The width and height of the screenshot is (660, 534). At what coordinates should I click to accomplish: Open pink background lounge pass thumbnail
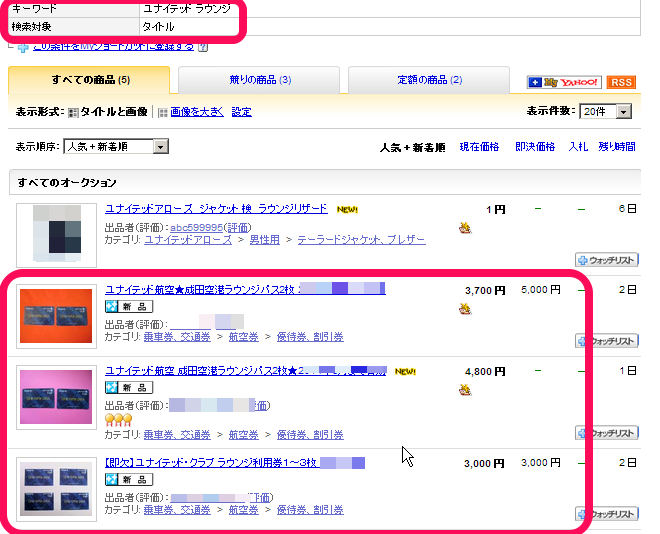(56, 397)
